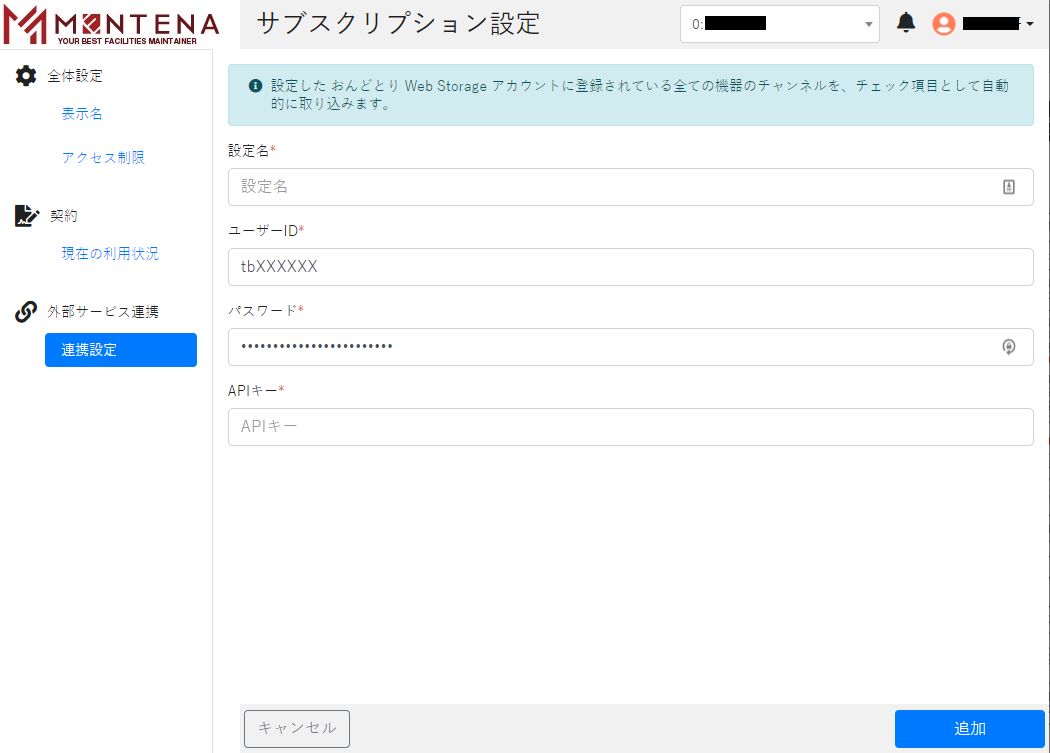Click the chain link icon beside 外部サービス連携
The height and width of the screenshot is (753, 1050).
tap(26, 312)
